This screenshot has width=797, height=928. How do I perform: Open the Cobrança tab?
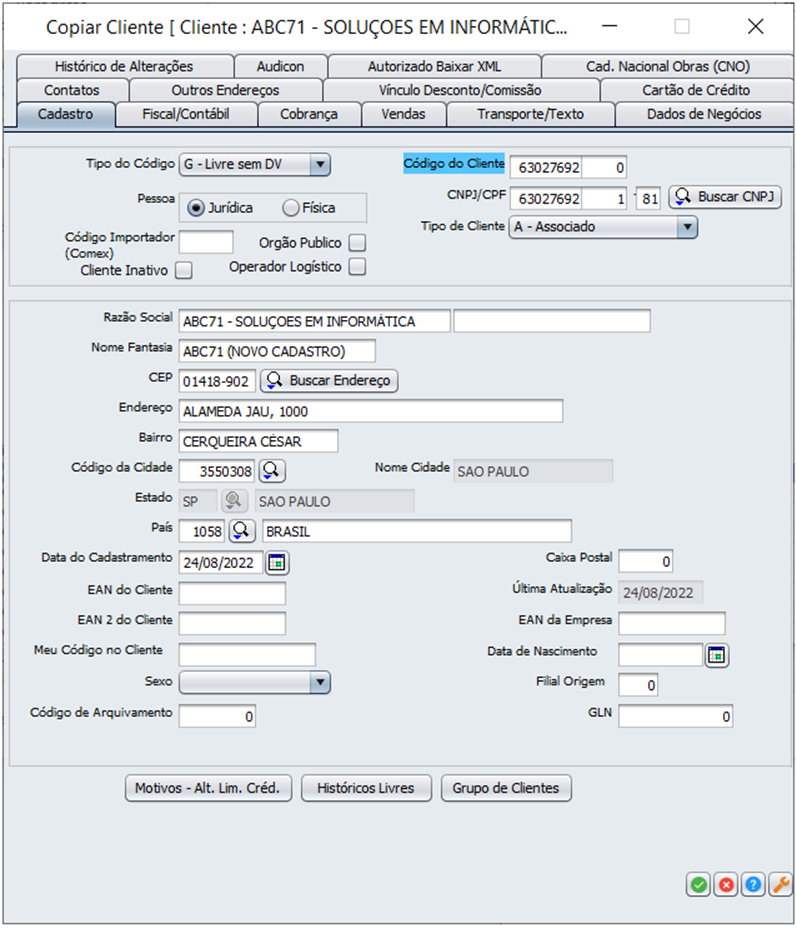click(309, 114)
